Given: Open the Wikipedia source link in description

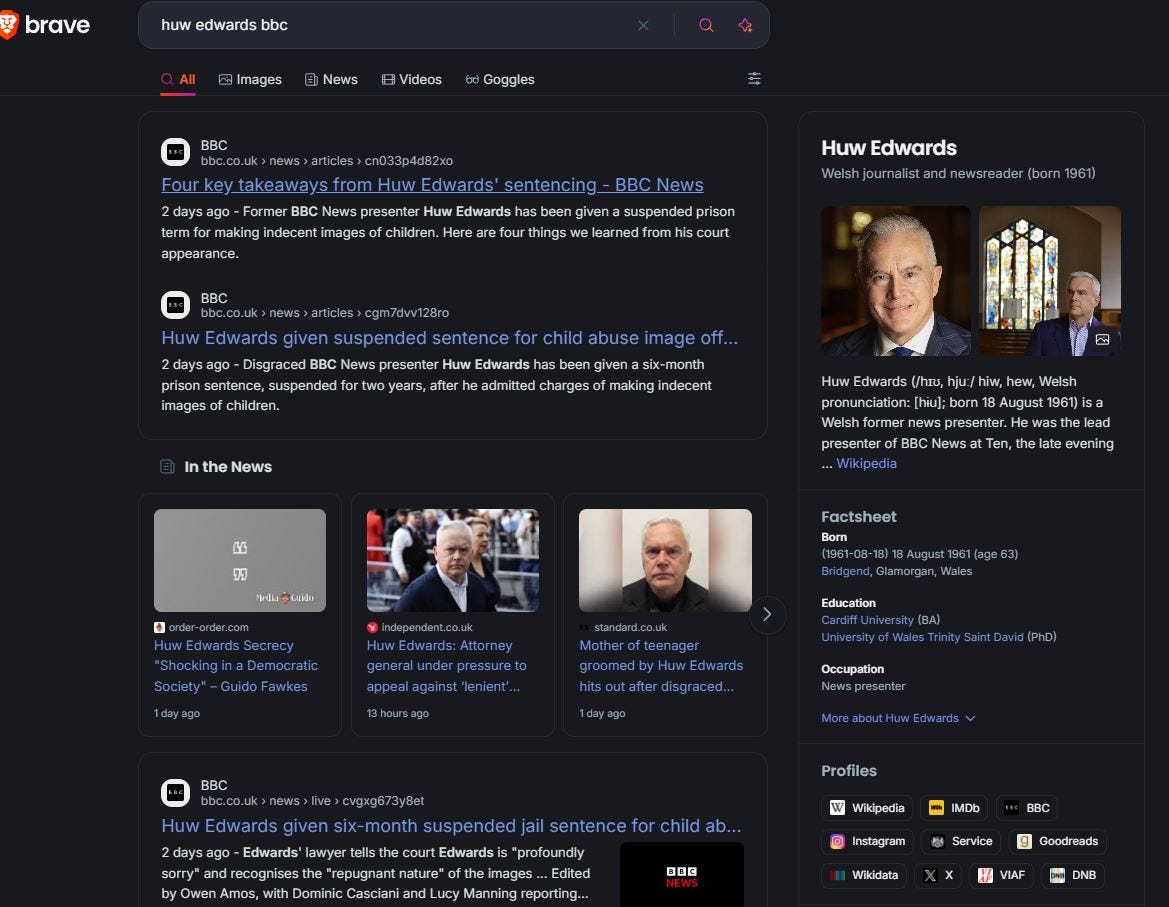Looking at the screenshot, I should 866,463.
